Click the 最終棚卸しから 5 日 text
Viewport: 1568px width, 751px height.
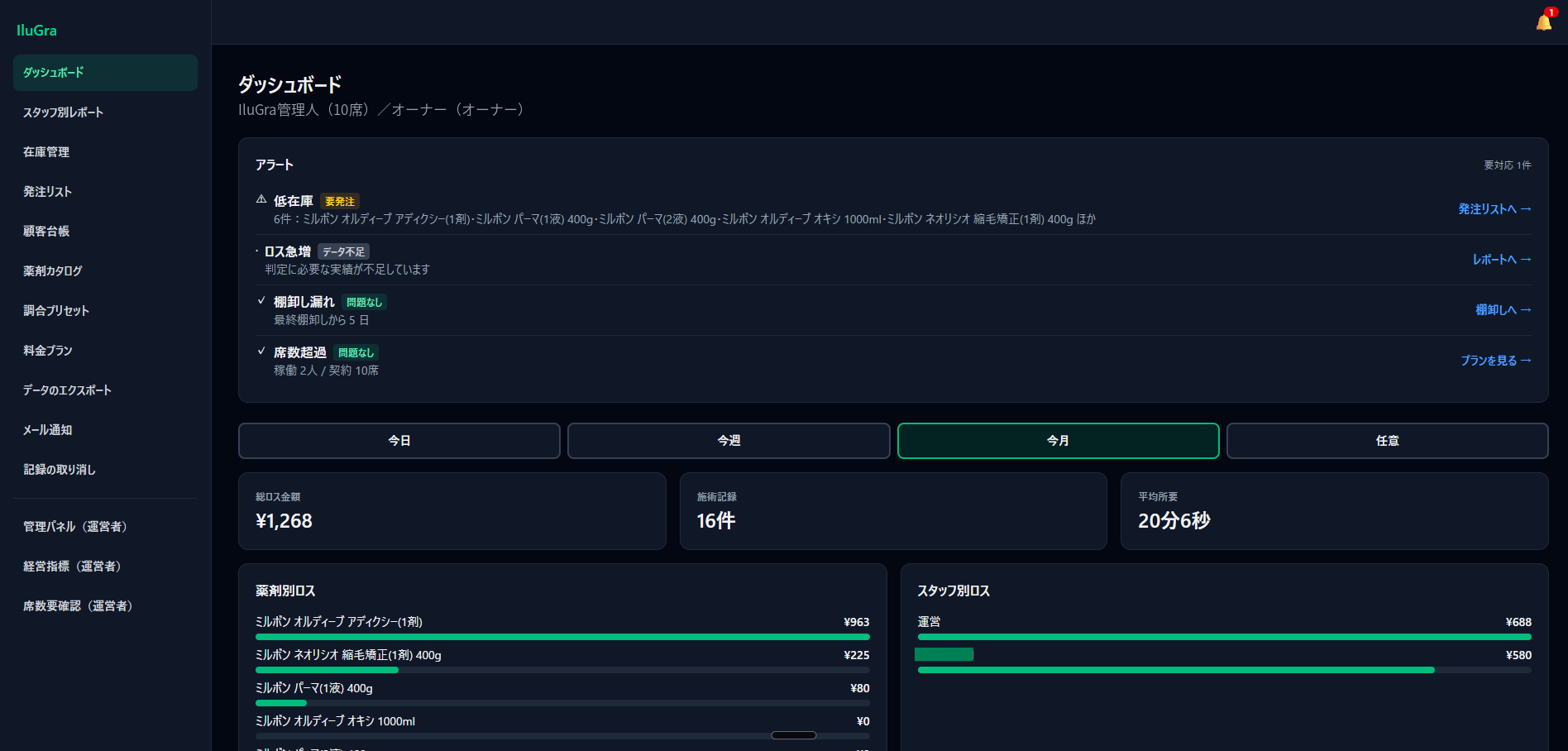point(322,320)
